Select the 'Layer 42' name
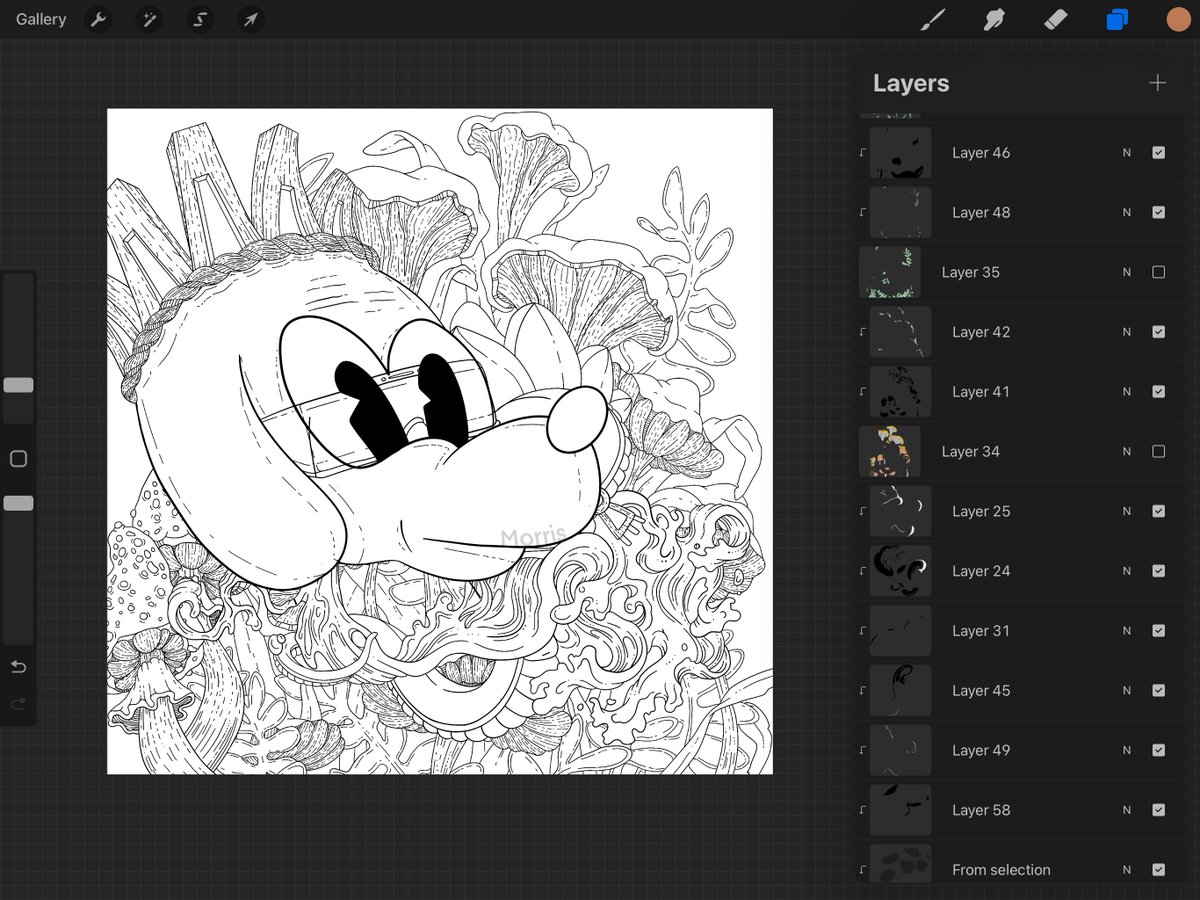This screenshot has width=1200, height=900. [x=981, y=332]
